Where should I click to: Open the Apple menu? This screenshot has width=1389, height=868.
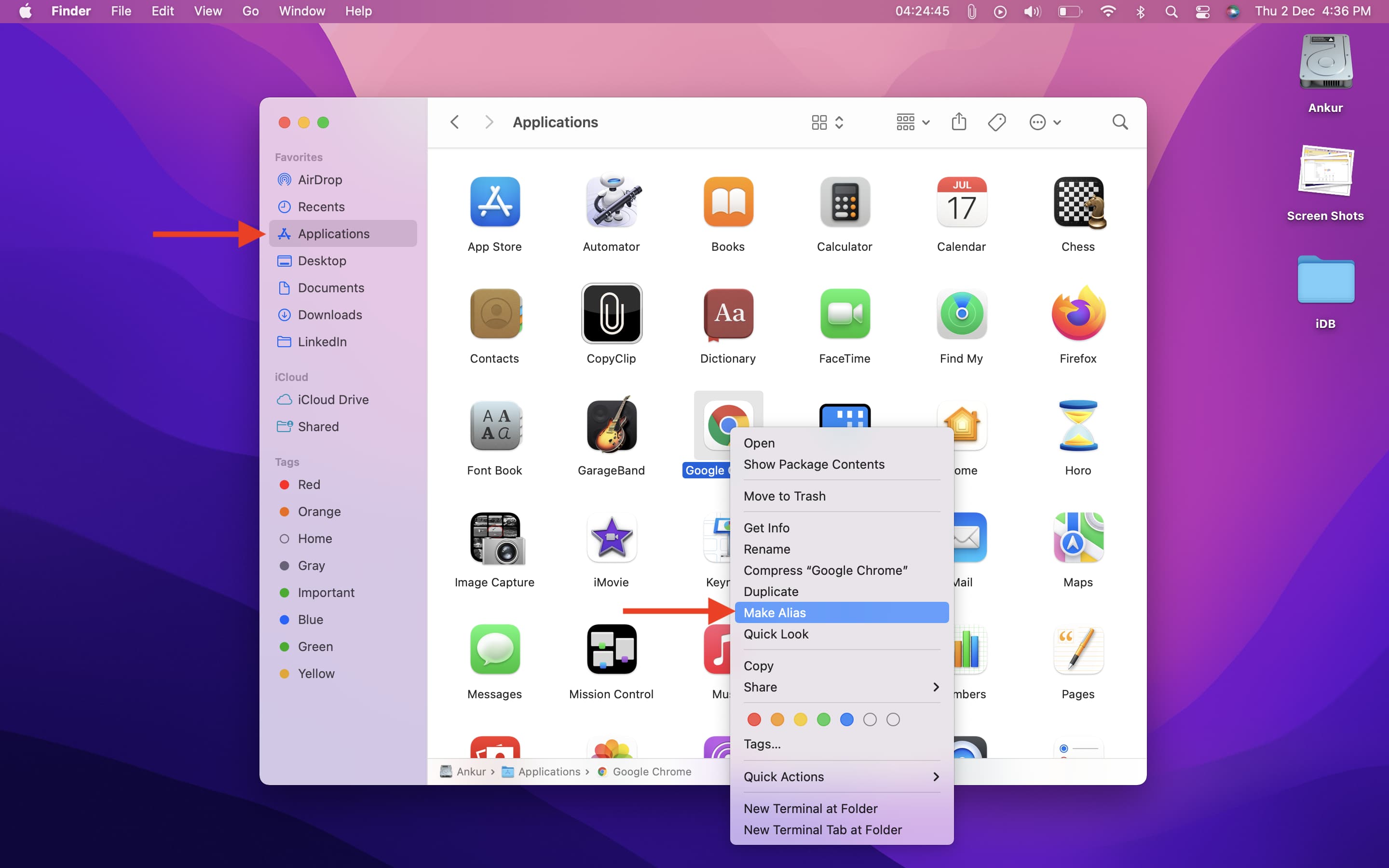[x=26, y=11]
